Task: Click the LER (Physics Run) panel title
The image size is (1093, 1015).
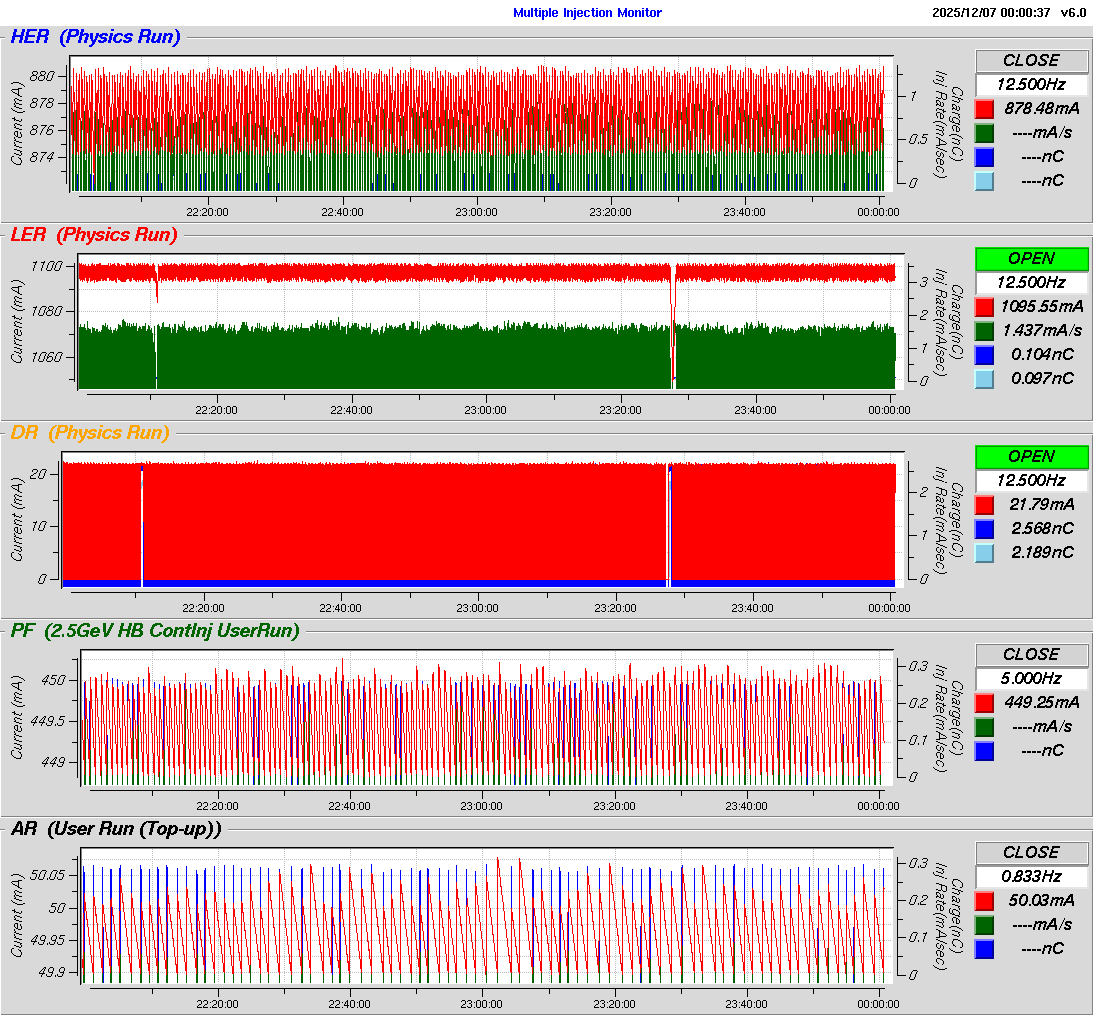Action: [93, 235]
